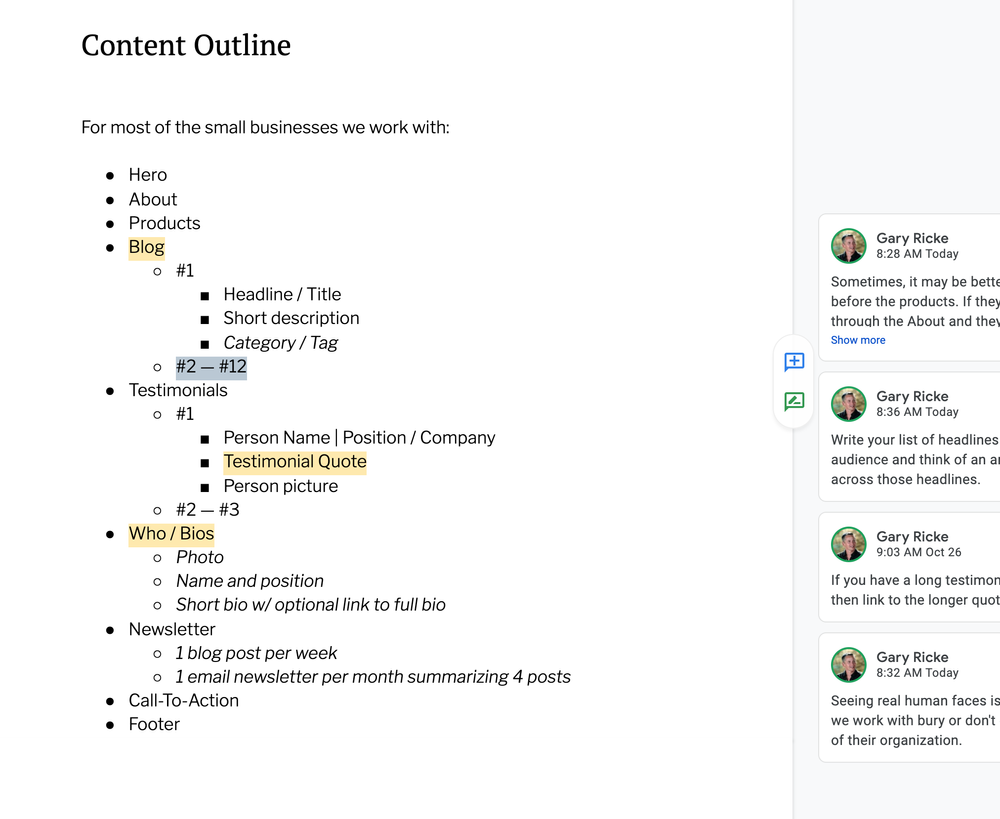Place cursor on Call-To-Action bullet
Image resolution: width=1000 pixels, height=819 pixels.
184,700
